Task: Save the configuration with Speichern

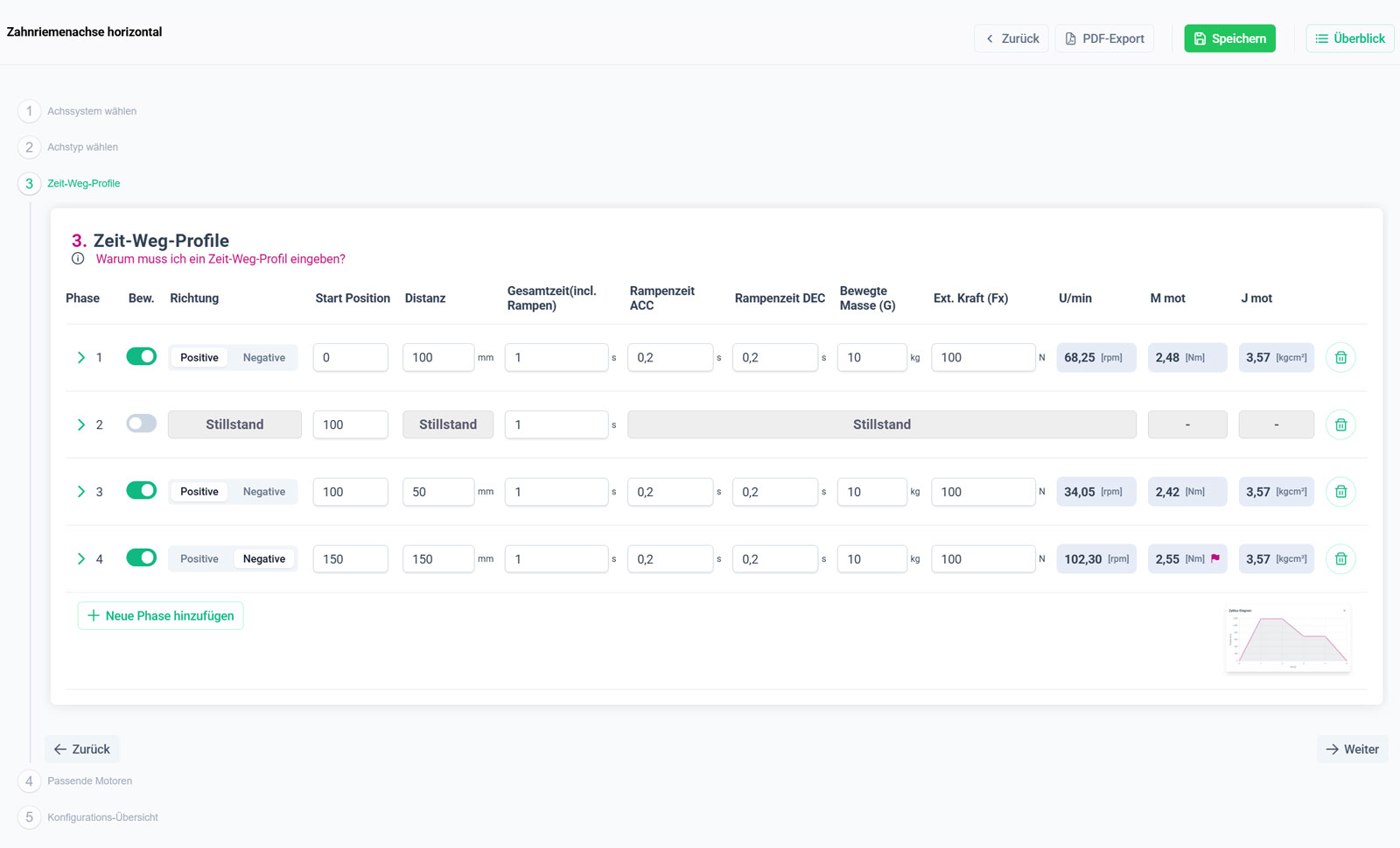Action: (x=1229, y=39)
